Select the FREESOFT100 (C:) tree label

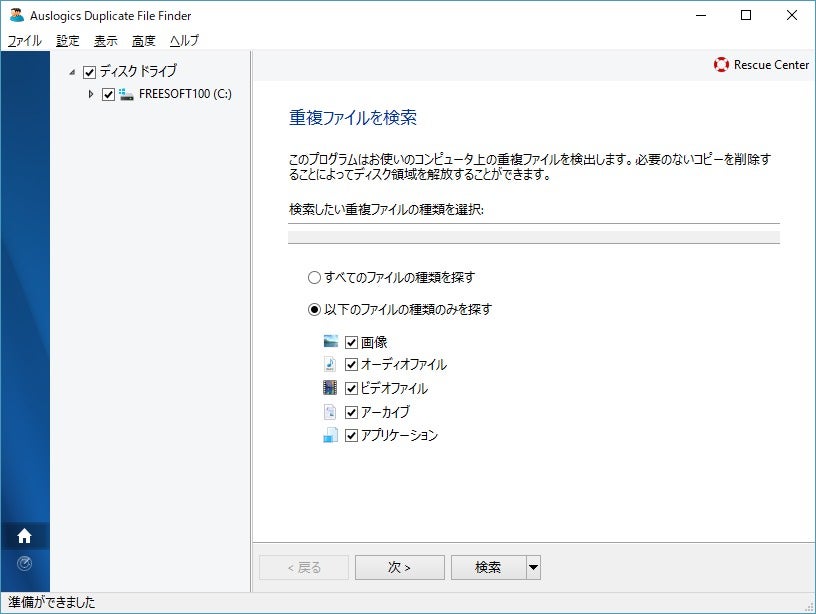[x=185, y=94]
